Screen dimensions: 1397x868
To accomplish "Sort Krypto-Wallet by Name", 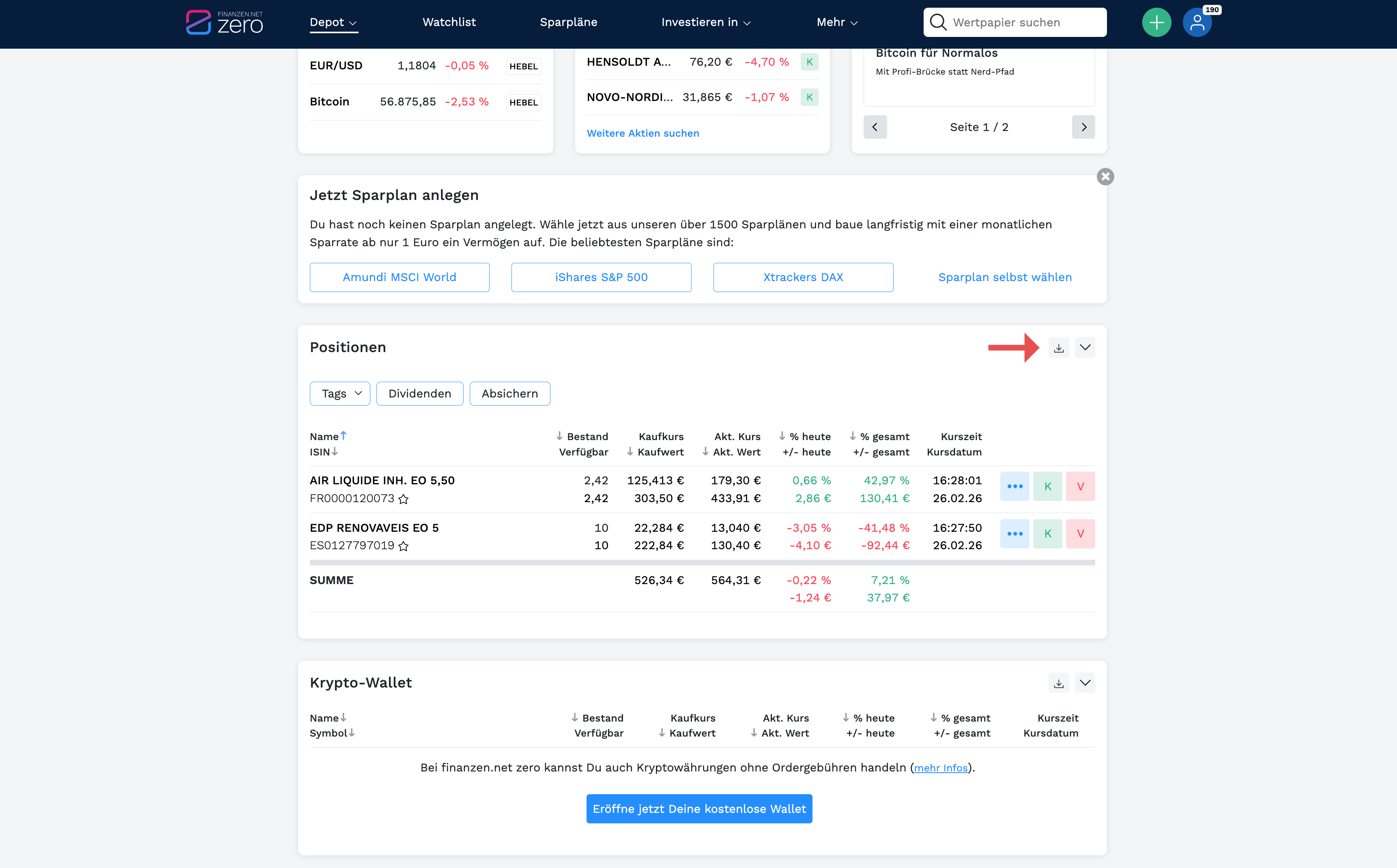I will 343,718.
